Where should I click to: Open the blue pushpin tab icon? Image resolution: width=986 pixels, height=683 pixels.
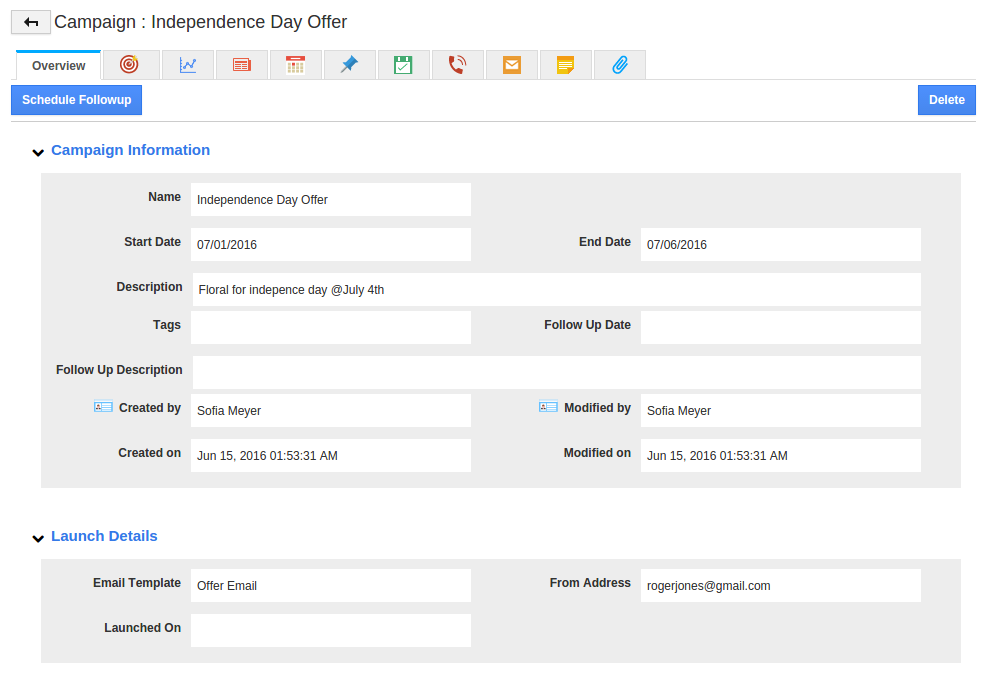click(350, 65)
